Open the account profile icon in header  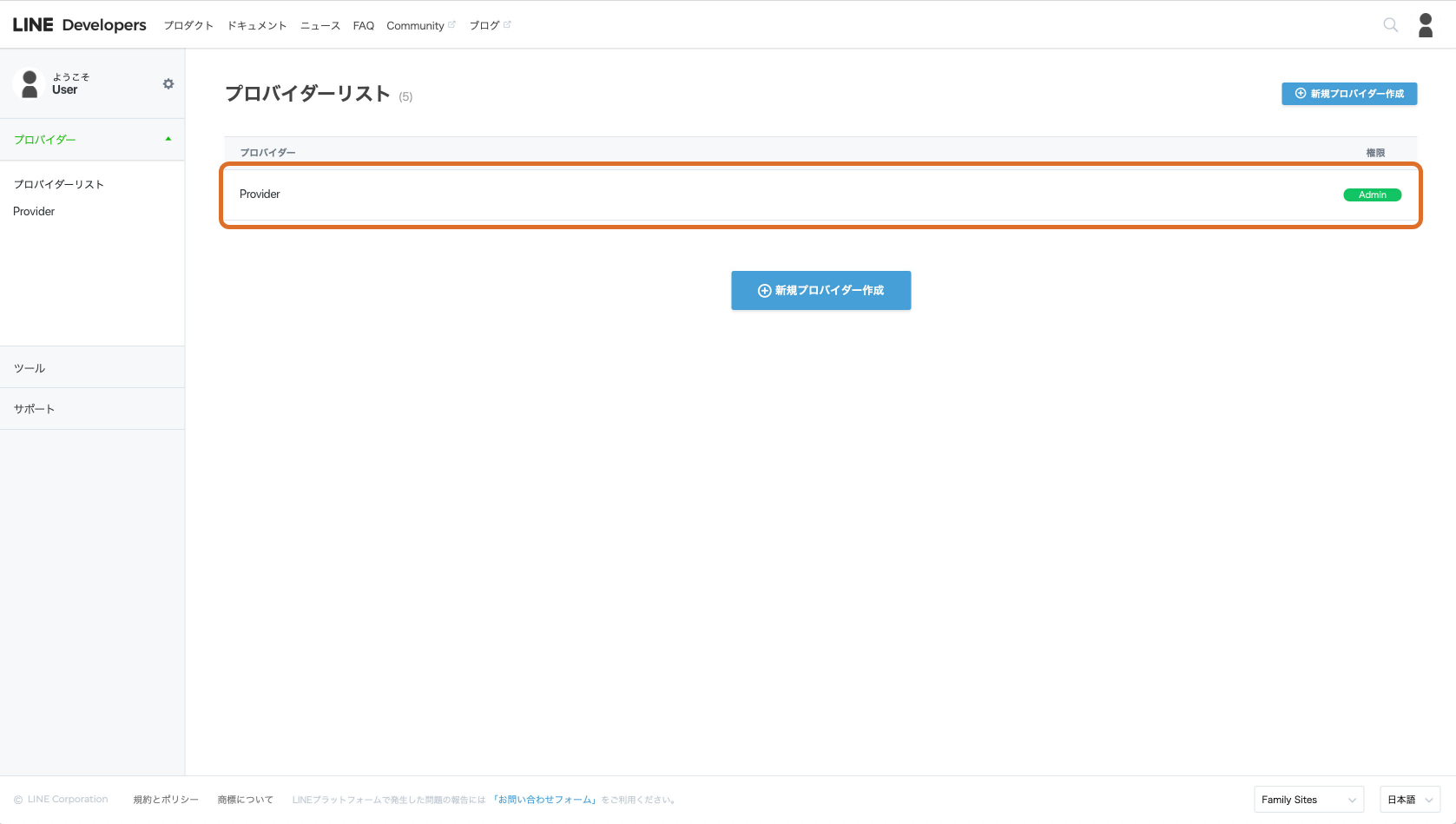(1426, 25)
